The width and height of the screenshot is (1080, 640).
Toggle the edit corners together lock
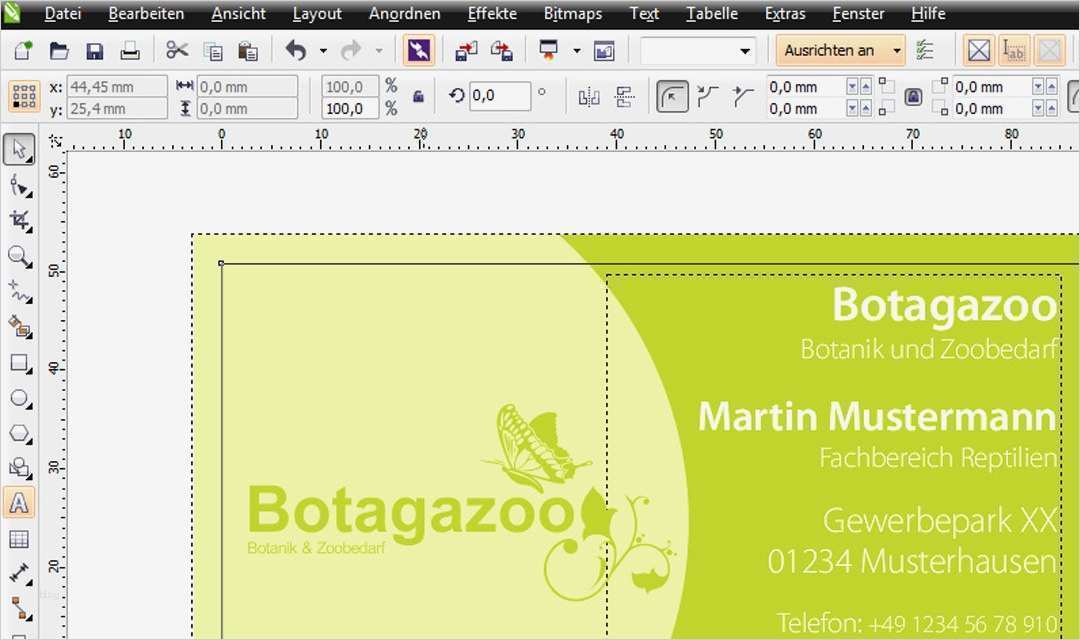click(x=913, y=97)
